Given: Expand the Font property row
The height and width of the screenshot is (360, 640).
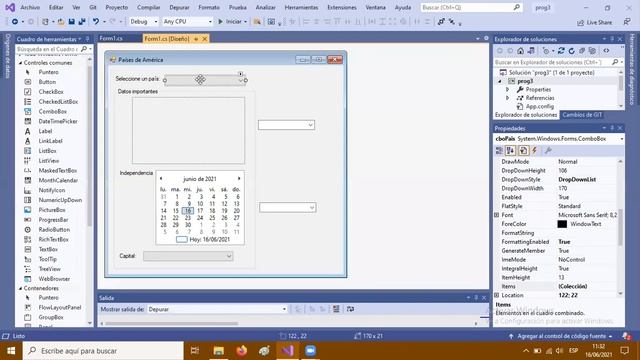Looking at the screenshot, I should (497, 215).
